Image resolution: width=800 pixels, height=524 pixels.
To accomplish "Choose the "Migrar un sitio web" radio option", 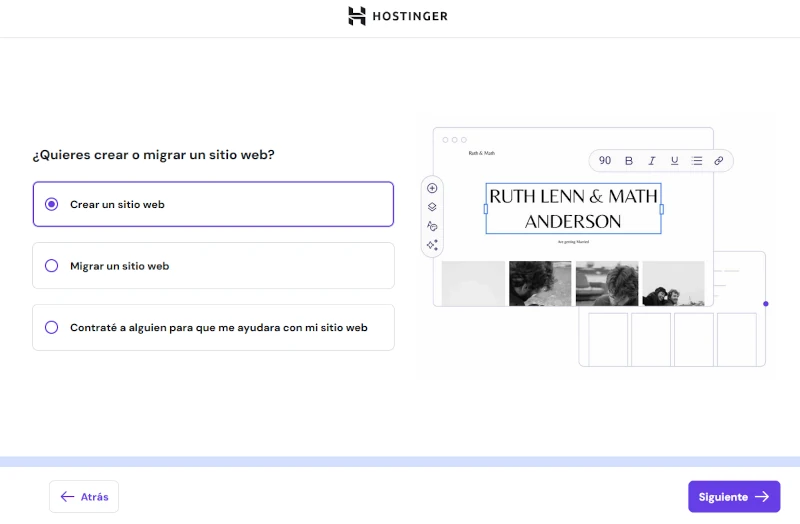I will click(x=52, y=266).
